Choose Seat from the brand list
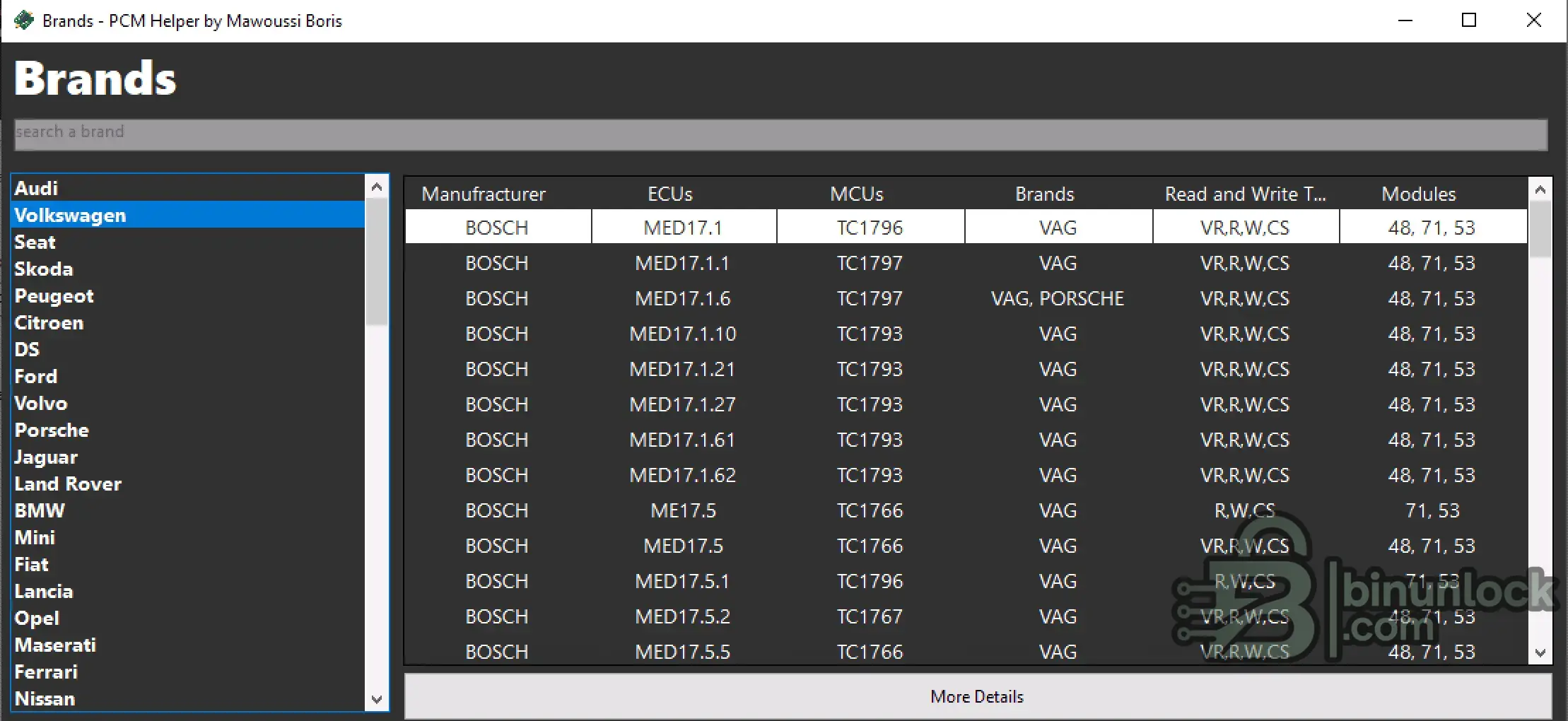This screenshot has width=1568, height=721. (x=188, y=242)
